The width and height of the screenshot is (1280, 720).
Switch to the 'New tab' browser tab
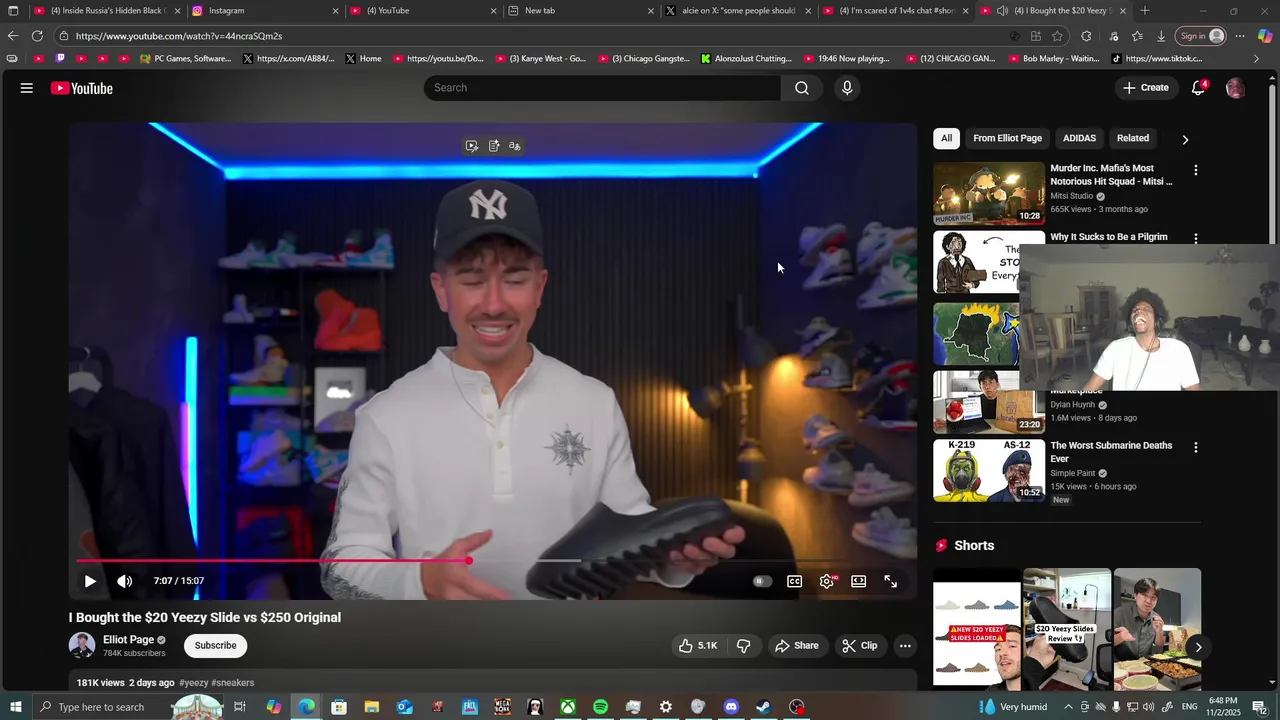click(x=580, y=11)
